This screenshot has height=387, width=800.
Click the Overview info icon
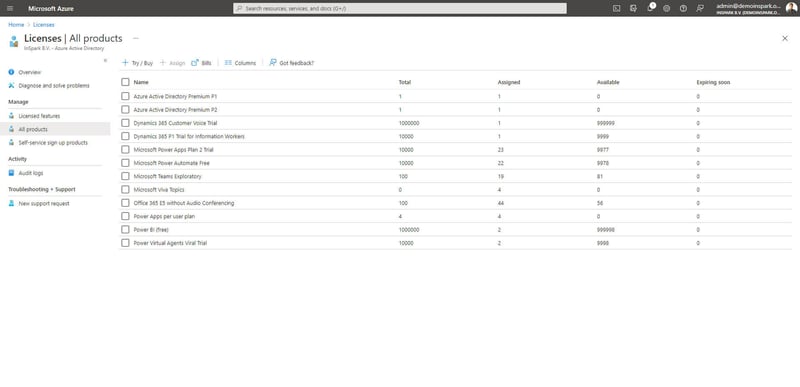11,72
